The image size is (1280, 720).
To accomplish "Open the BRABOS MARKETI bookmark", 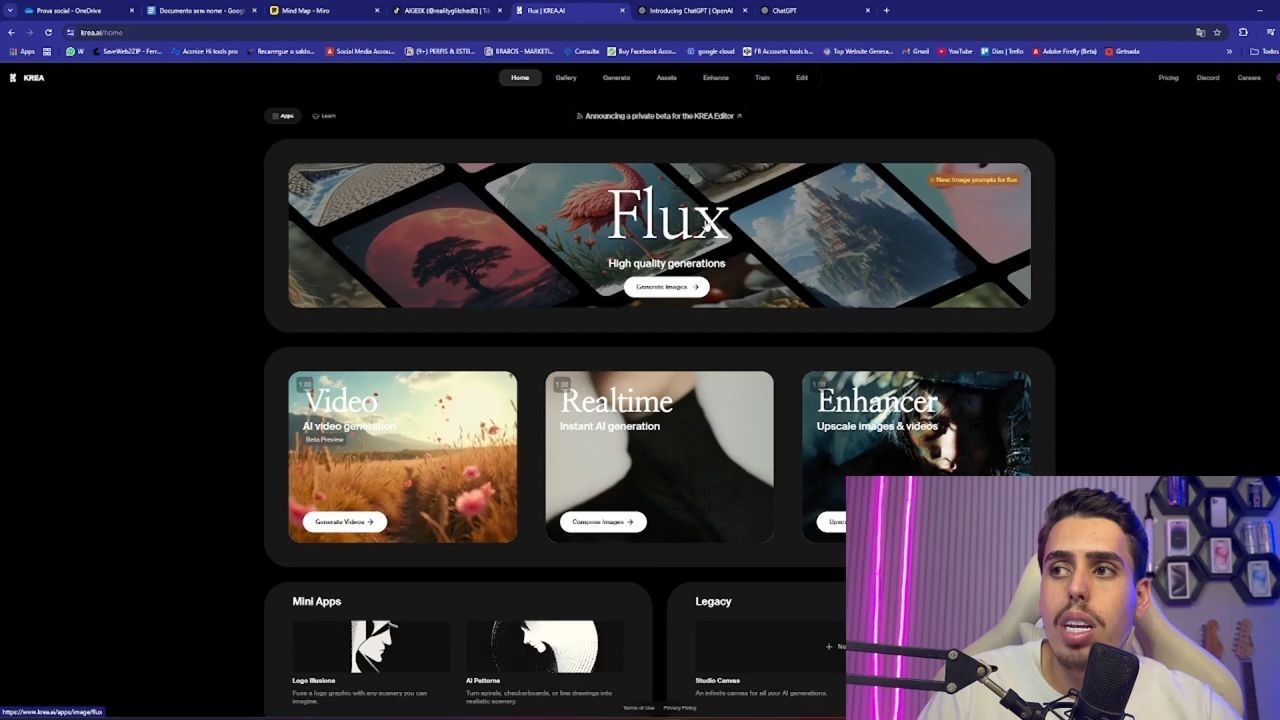I will [519, 51].
